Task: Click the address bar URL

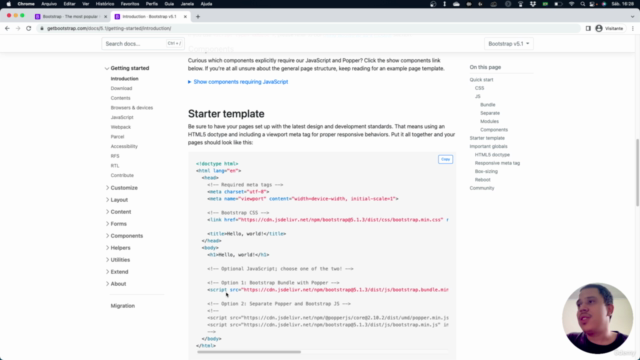Action: point(109,28)
